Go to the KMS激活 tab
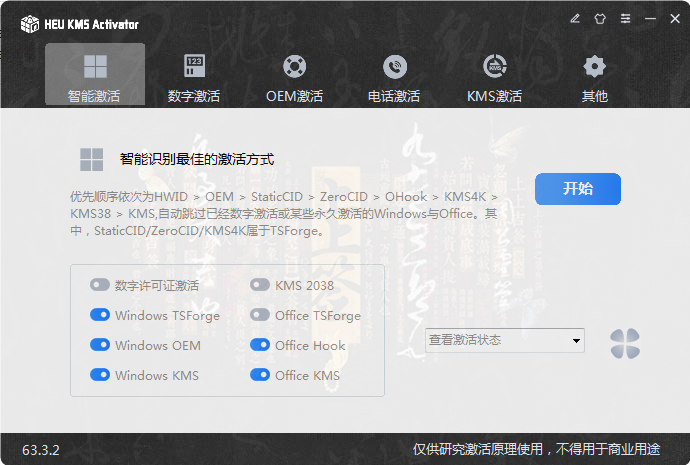Image resolution: width=690 pixels, height=465 pixels. (494, 77)
